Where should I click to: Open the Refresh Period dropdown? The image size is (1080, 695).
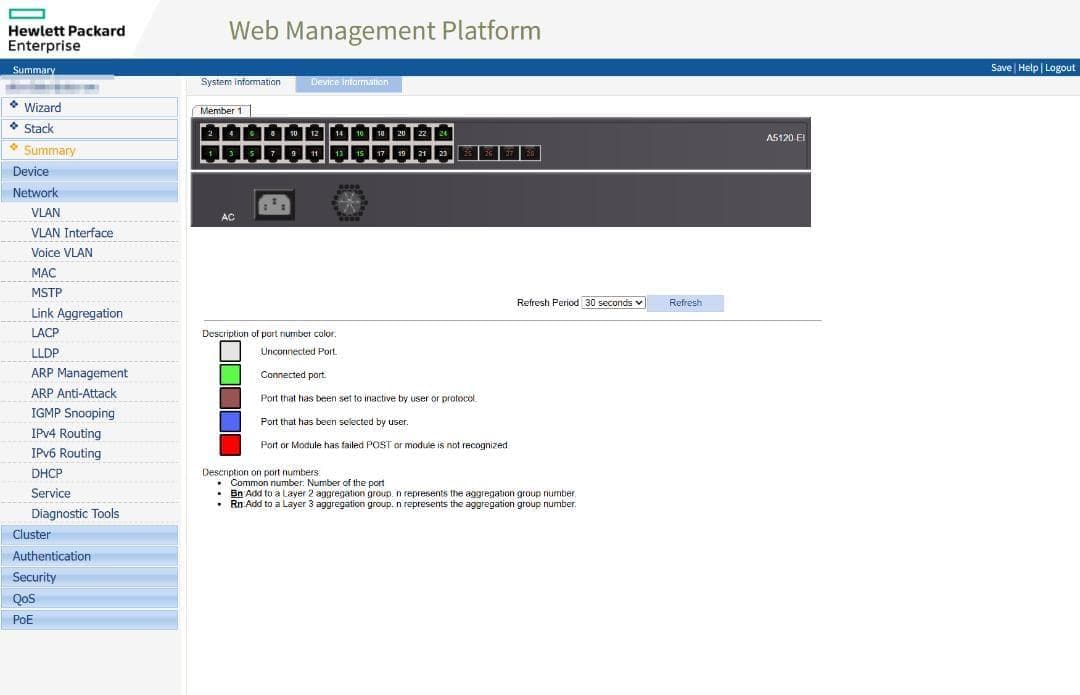[x=614, y=303]
